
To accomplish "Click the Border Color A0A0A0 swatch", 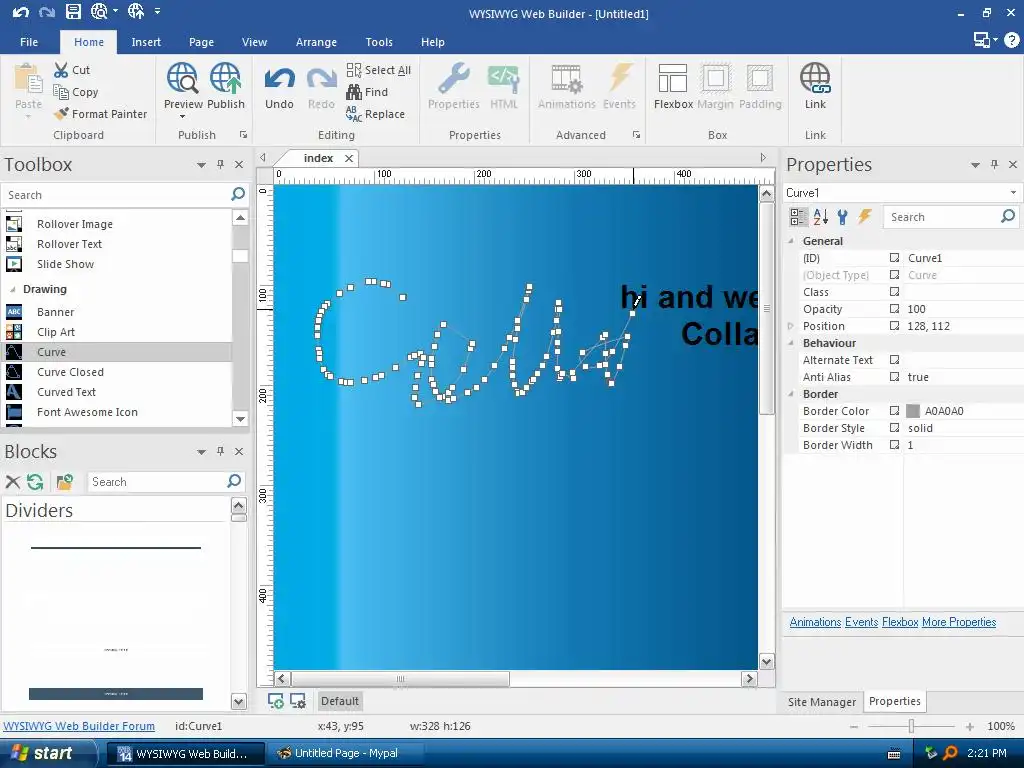I will point(913,411).
